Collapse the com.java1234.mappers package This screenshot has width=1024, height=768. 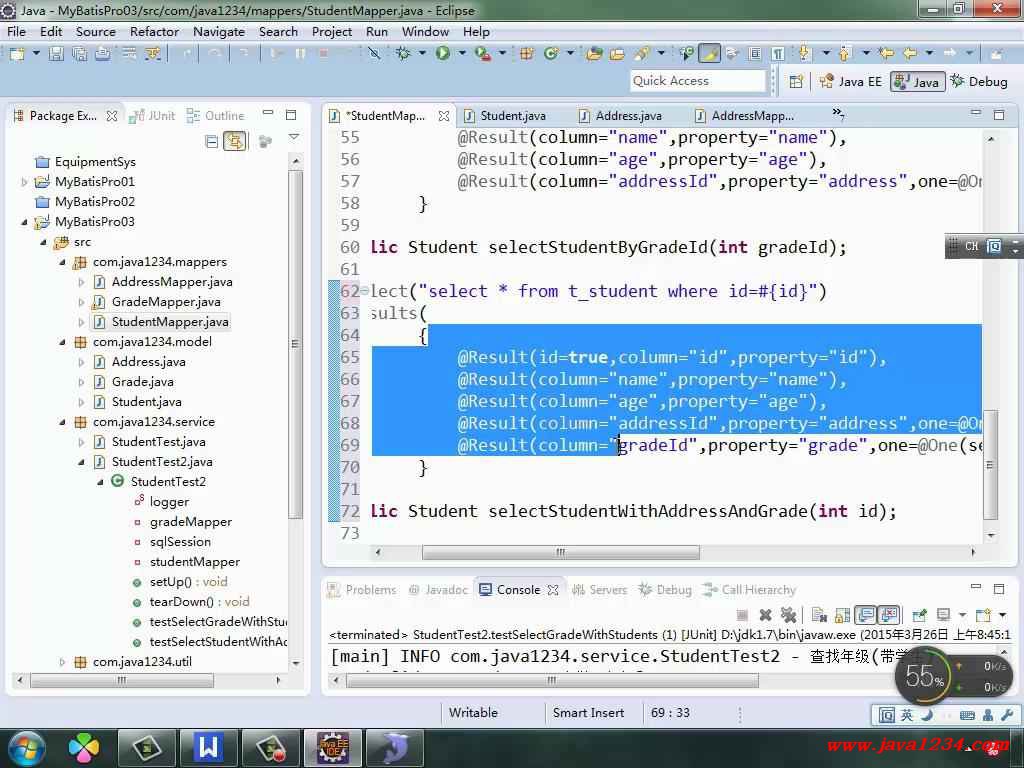pyautogui.click(x=63, y=263)
